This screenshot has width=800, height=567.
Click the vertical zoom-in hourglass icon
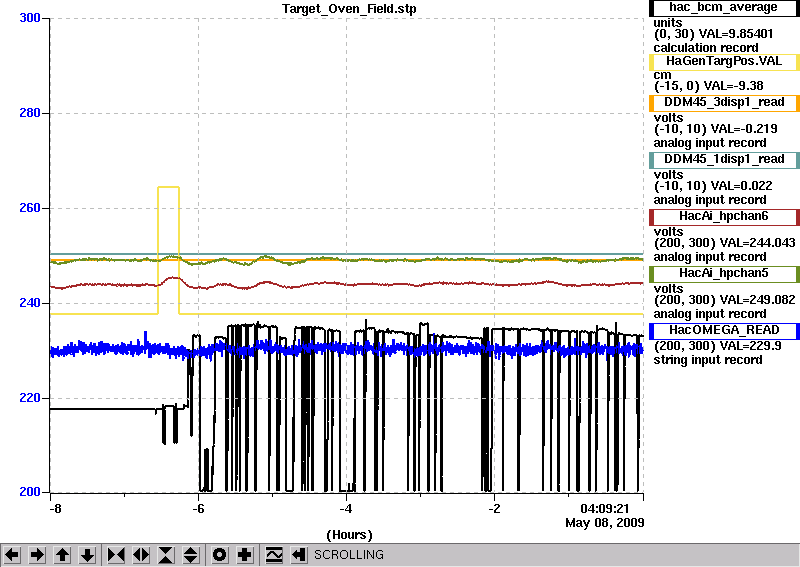(166, 555)
